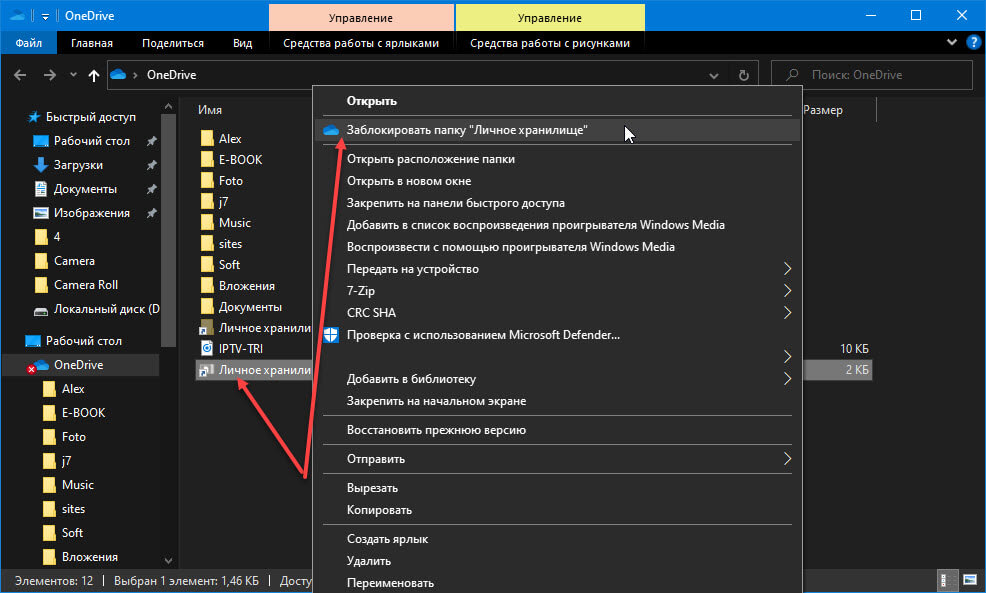
Task: Open the Вид ribbon tab
Action: click(242, 43)
